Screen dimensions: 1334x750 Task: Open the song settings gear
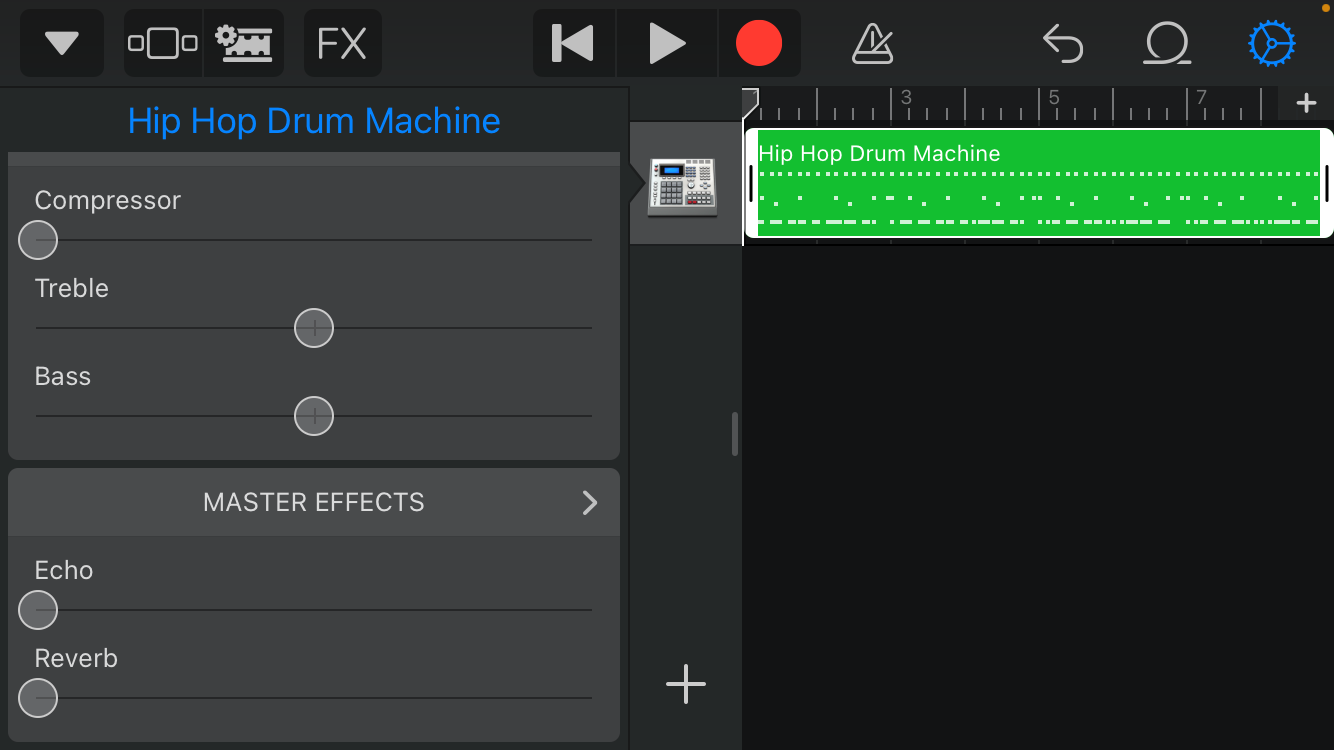1271,43
